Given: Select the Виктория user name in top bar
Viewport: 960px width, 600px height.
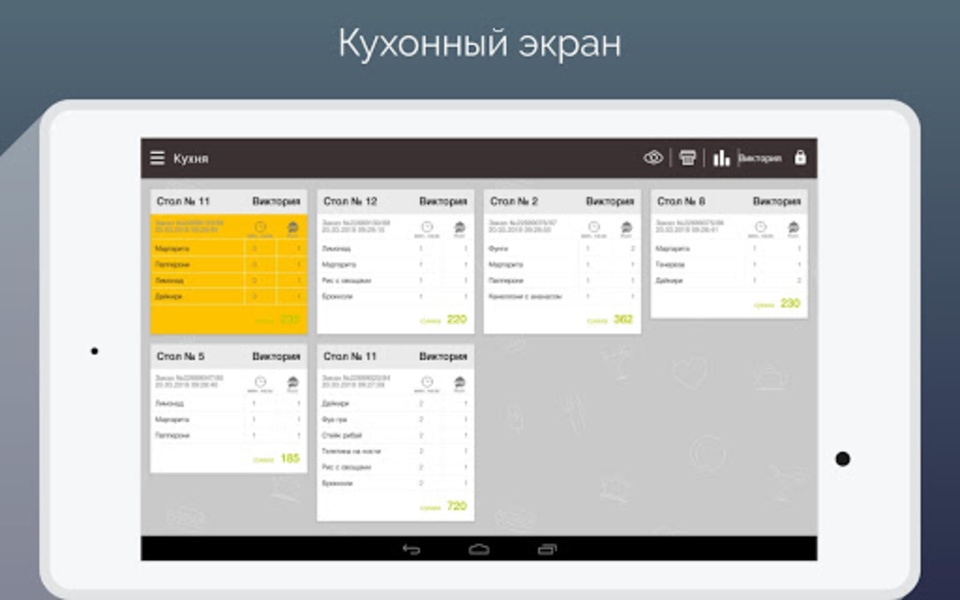Looking at the screenshot, I should point(760,159).
